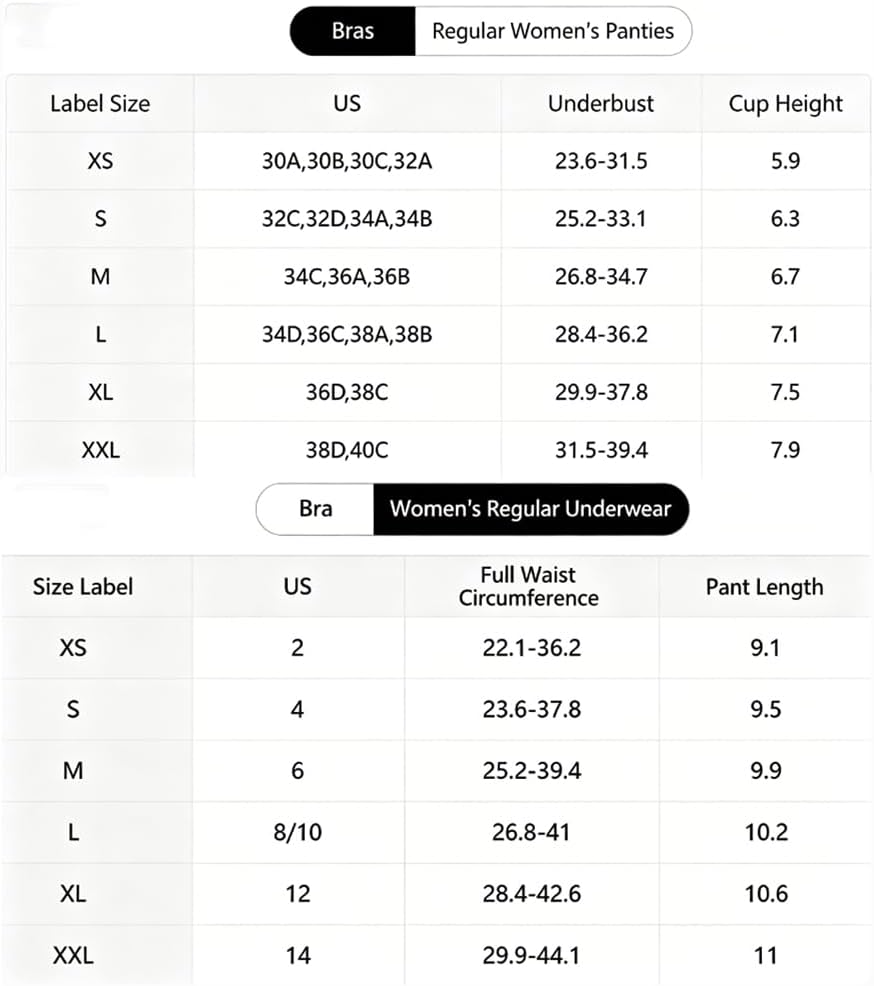Click the 8/10 US size cell

(x=297, y=833)
